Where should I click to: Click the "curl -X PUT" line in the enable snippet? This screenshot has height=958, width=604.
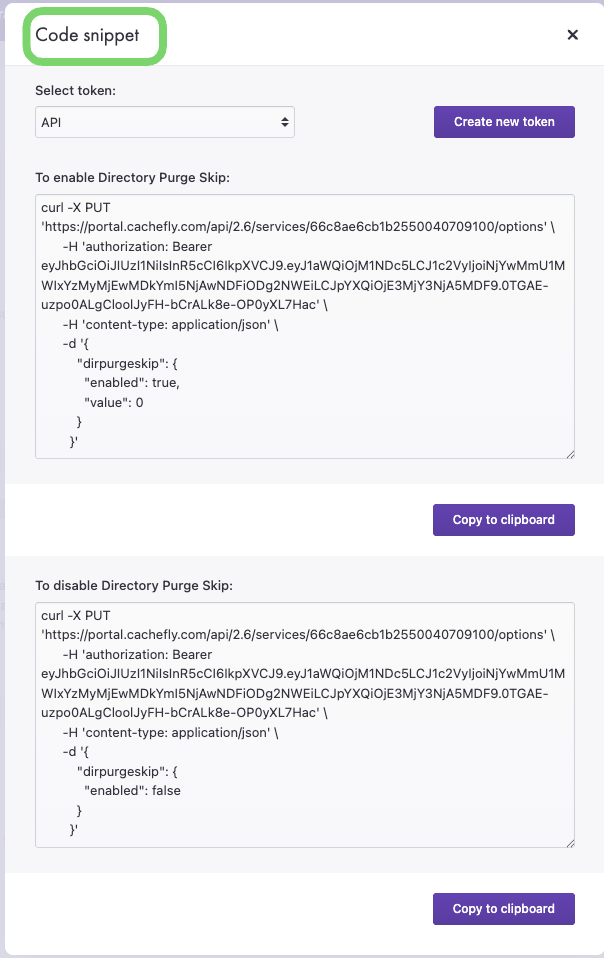79,208
